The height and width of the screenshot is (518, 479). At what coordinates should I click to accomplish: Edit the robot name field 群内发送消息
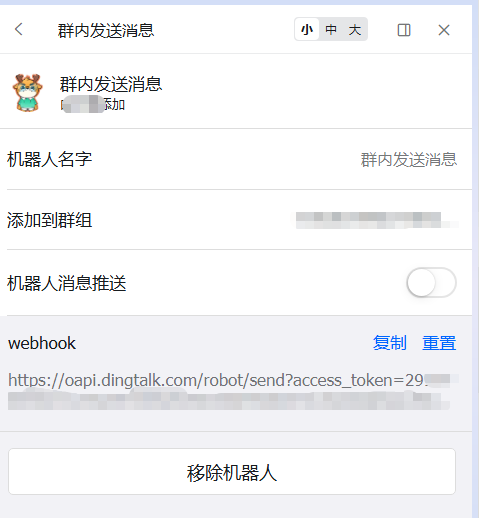(x=409, y=159)
